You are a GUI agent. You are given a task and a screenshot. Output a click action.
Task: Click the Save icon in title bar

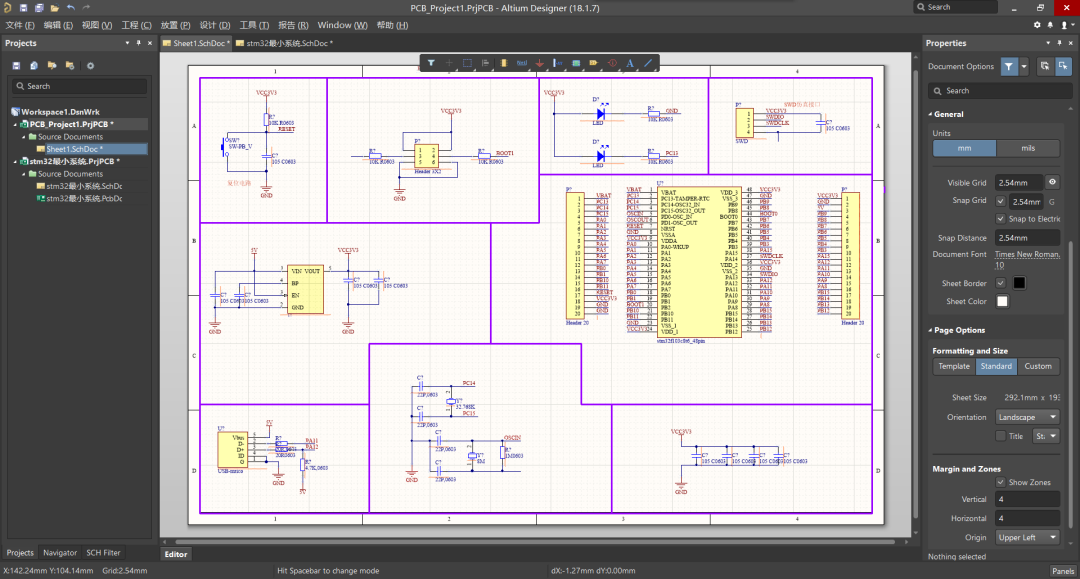pyautogui.click(x=23, y=8)
